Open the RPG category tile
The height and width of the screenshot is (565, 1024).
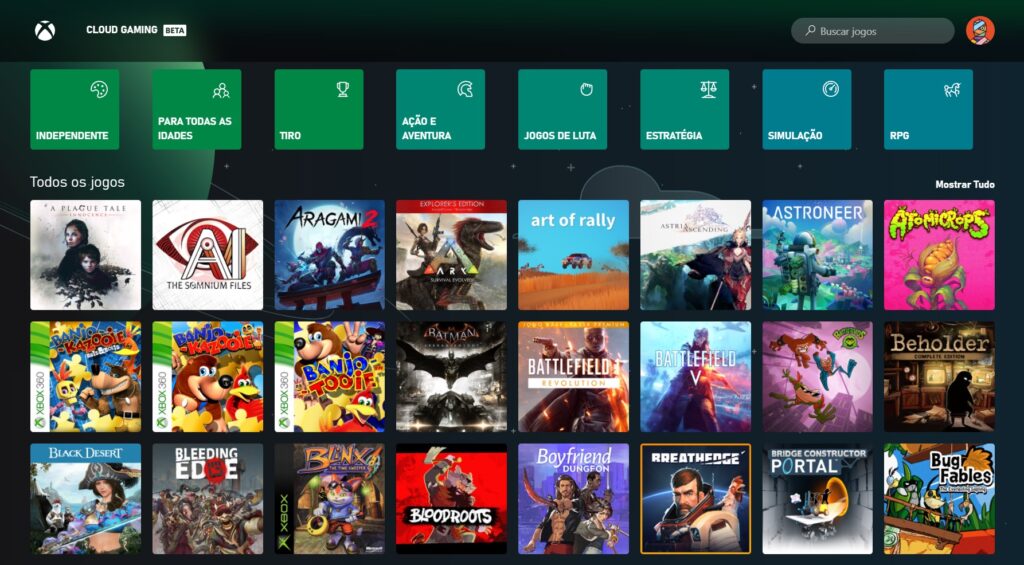(x=928, y=109)
